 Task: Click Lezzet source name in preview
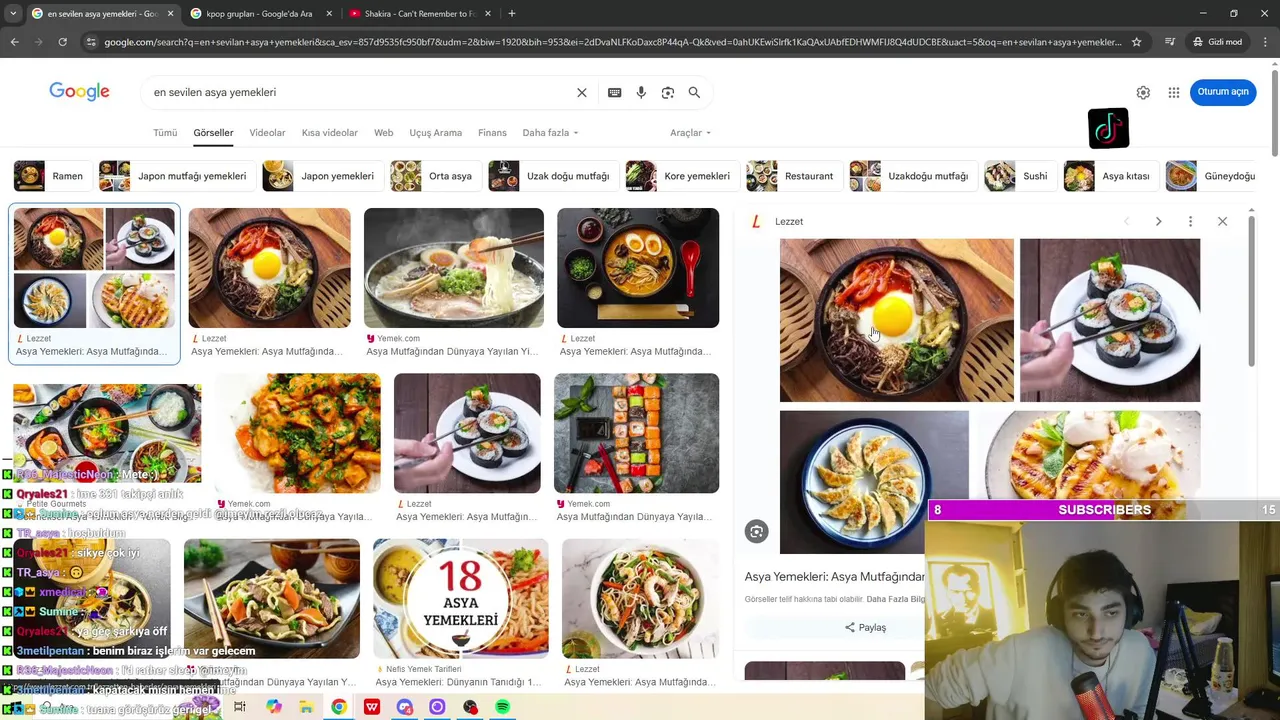789,221
